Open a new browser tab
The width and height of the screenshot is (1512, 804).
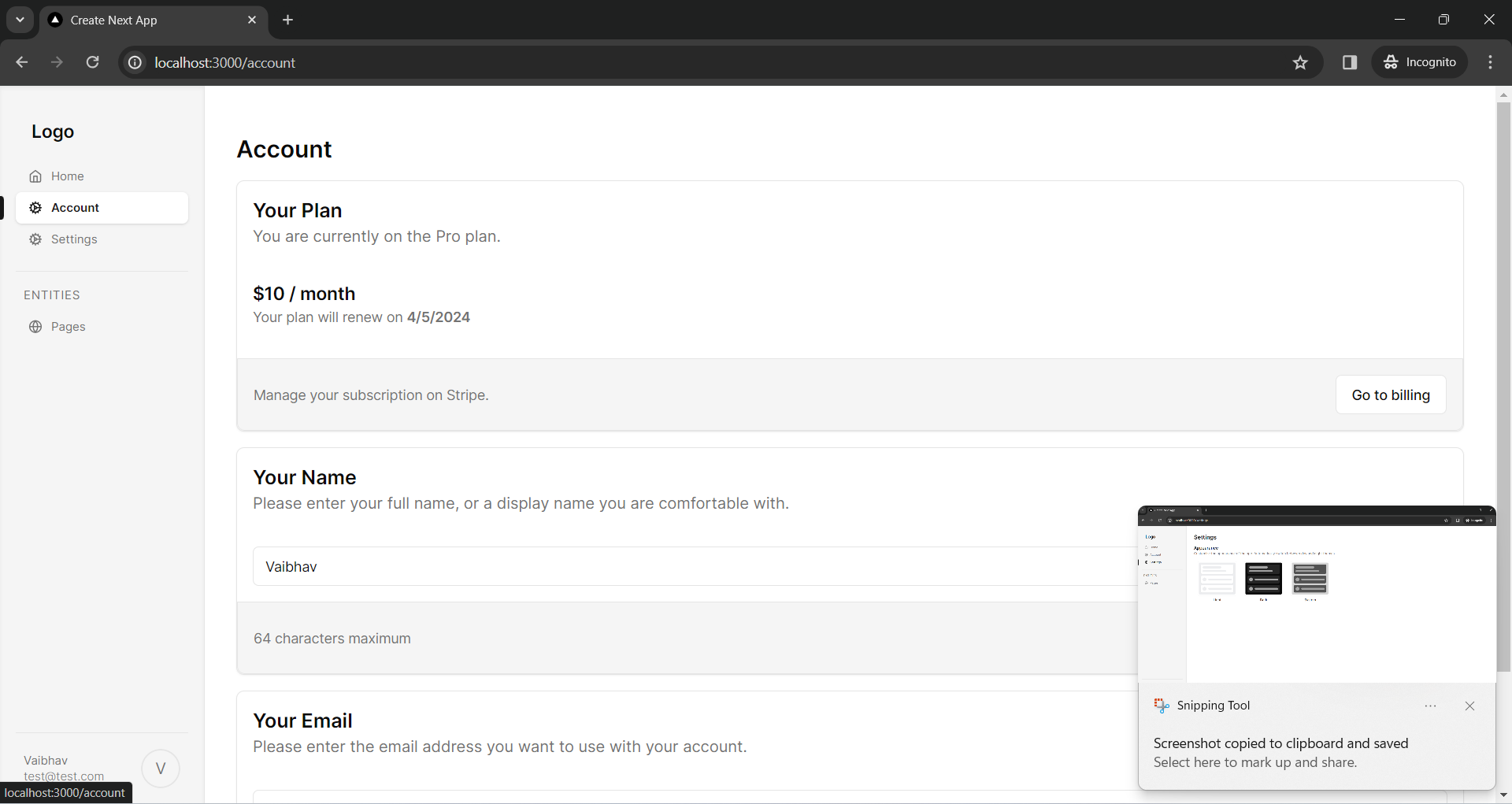point(288,20)
